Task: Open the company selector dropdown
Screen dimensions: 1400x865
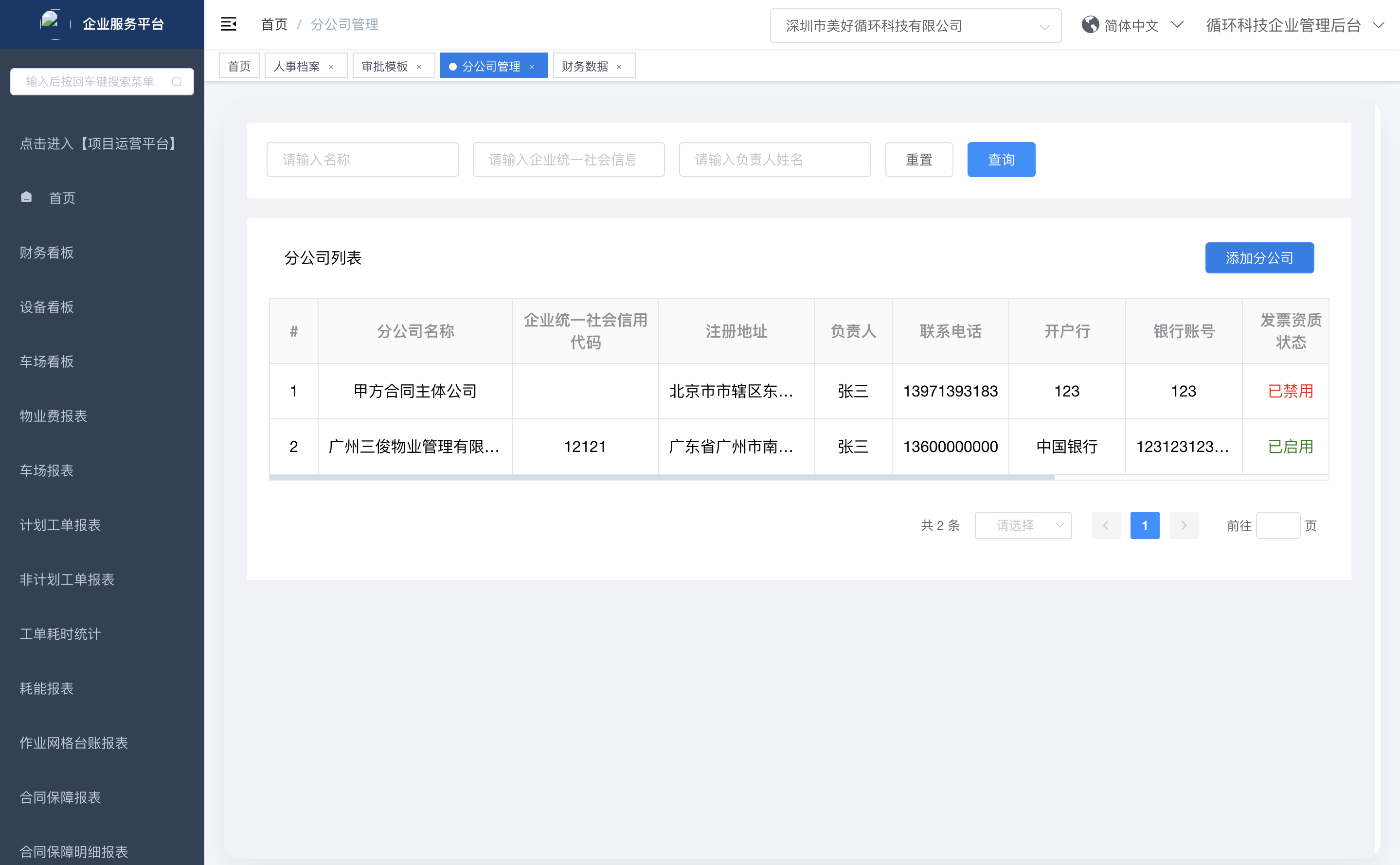Action: tap(915, 26)
